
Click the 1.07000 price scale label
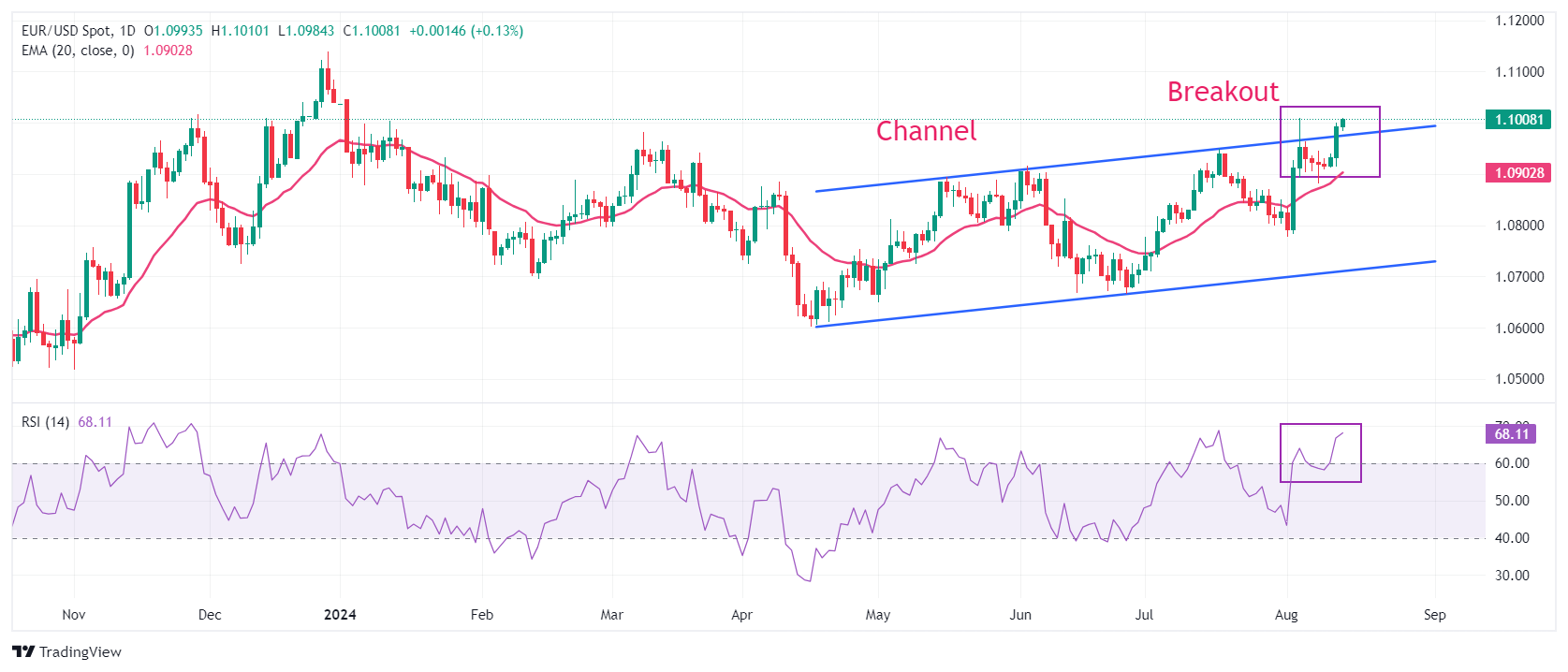click(1518, 277)
